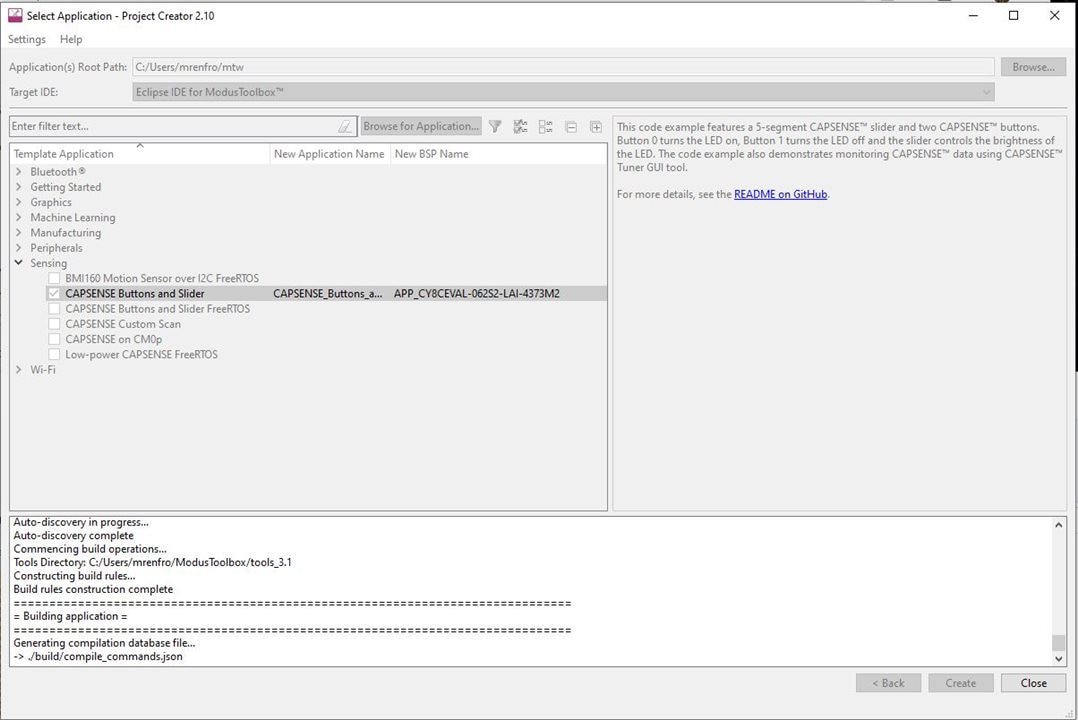
Task: Click the Close button
Action: 1033,683
